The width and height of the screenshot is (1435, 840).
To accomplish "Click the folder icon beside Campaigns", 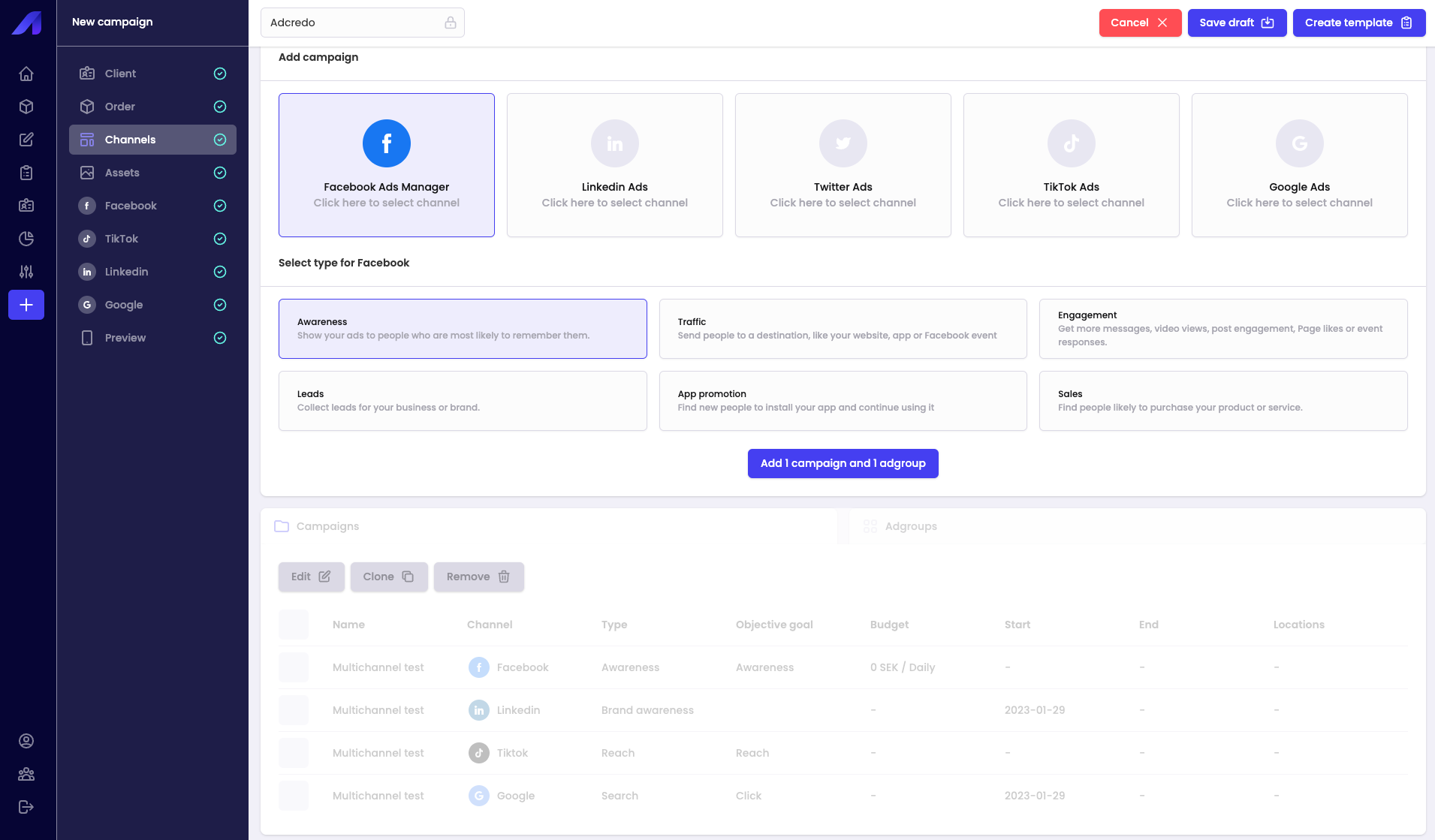I will 282,526.
